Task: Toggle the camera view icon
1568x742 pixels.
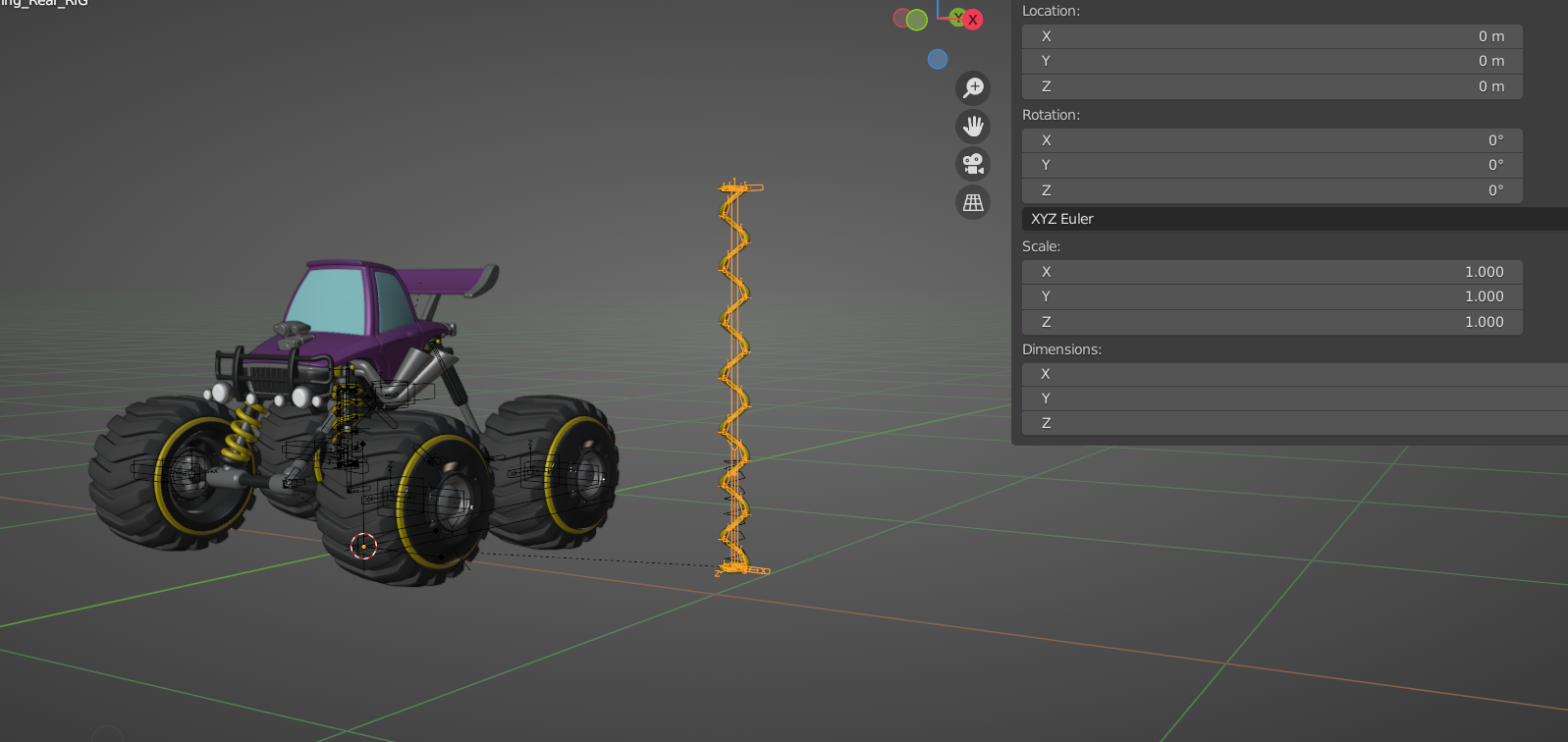Action: [x=973, y=164]
